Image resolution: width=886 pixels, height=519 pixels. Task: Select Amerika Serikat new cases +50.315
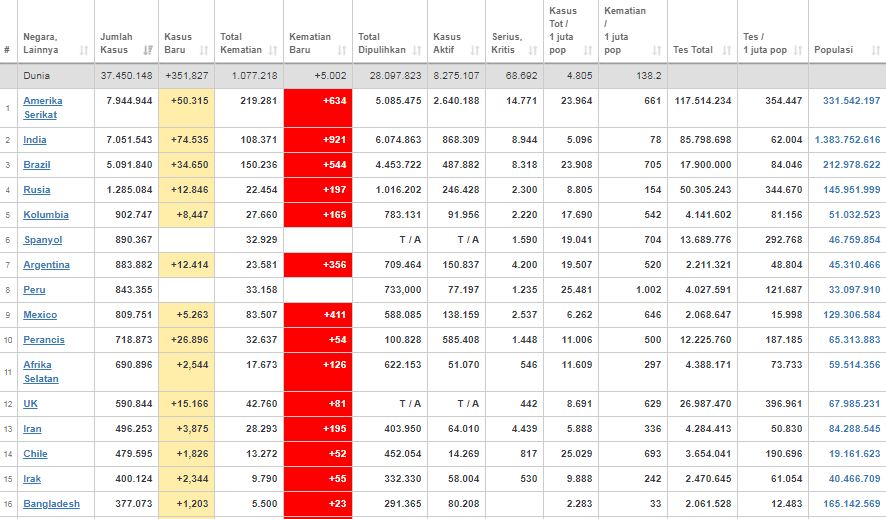click(189, 101)
